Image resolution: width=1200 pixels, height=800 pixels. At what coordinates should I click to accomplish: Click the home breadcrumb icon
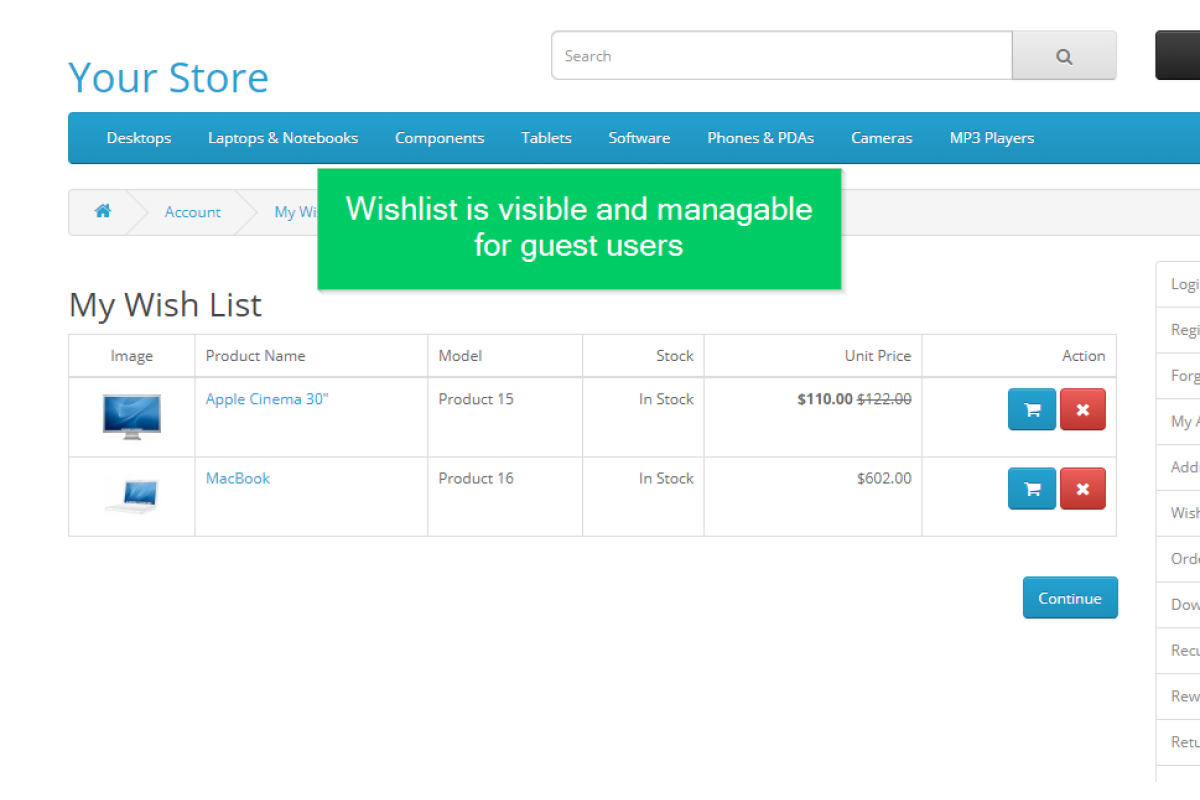(x=102, y=211)
